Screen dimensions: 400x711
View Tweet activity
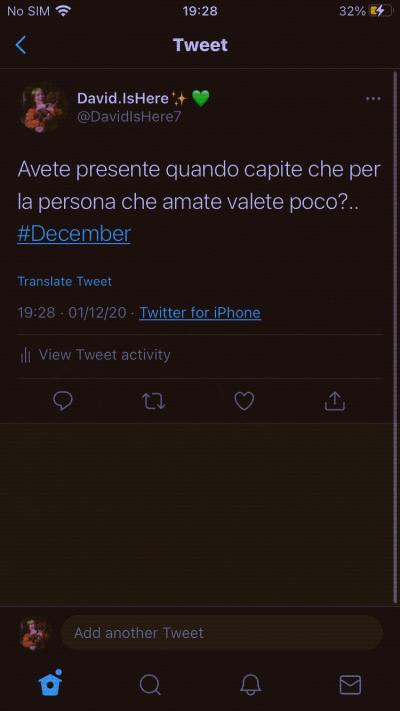pyautogui.click(x=105, y=355)
